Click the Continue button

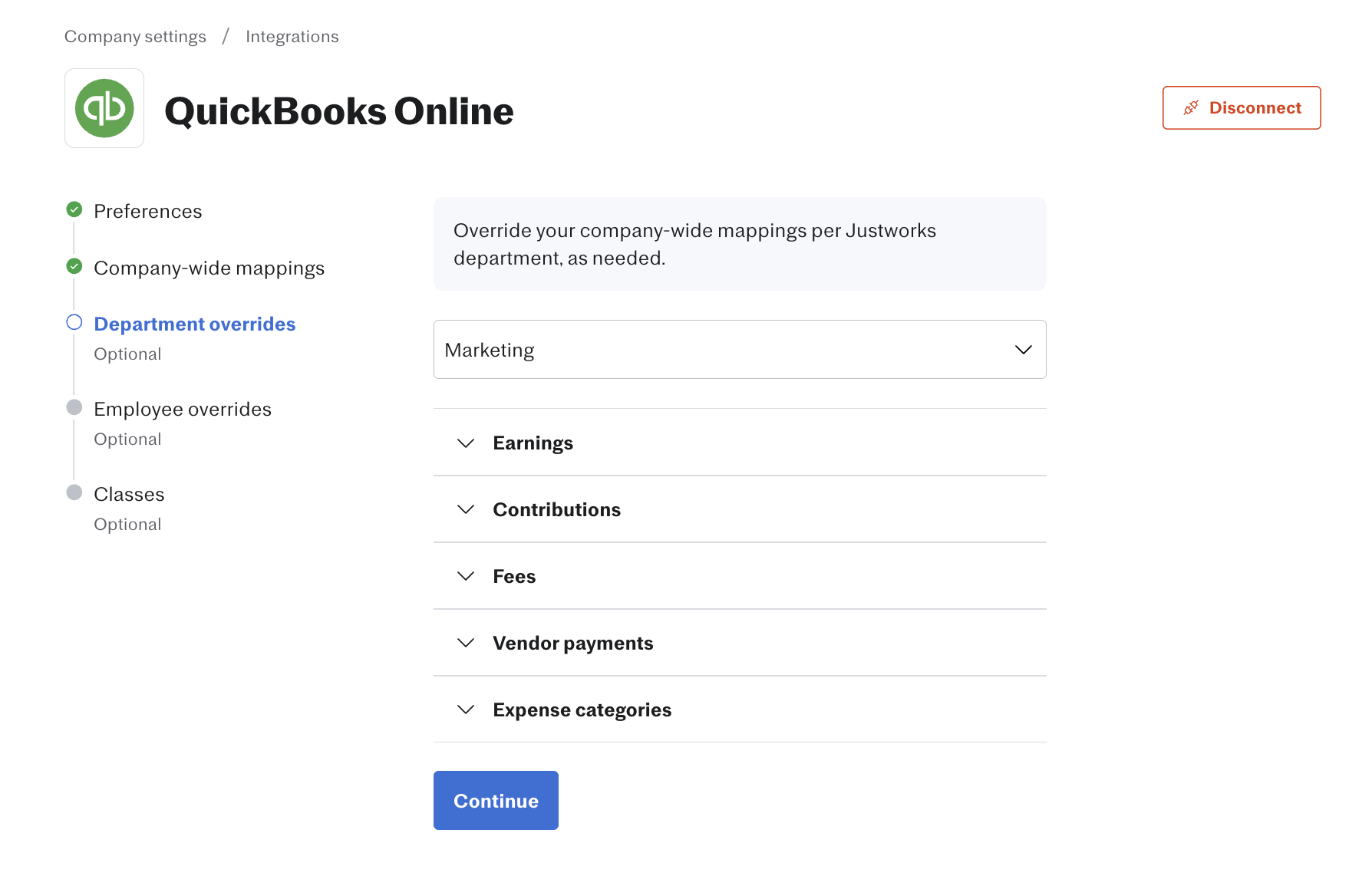496,801
